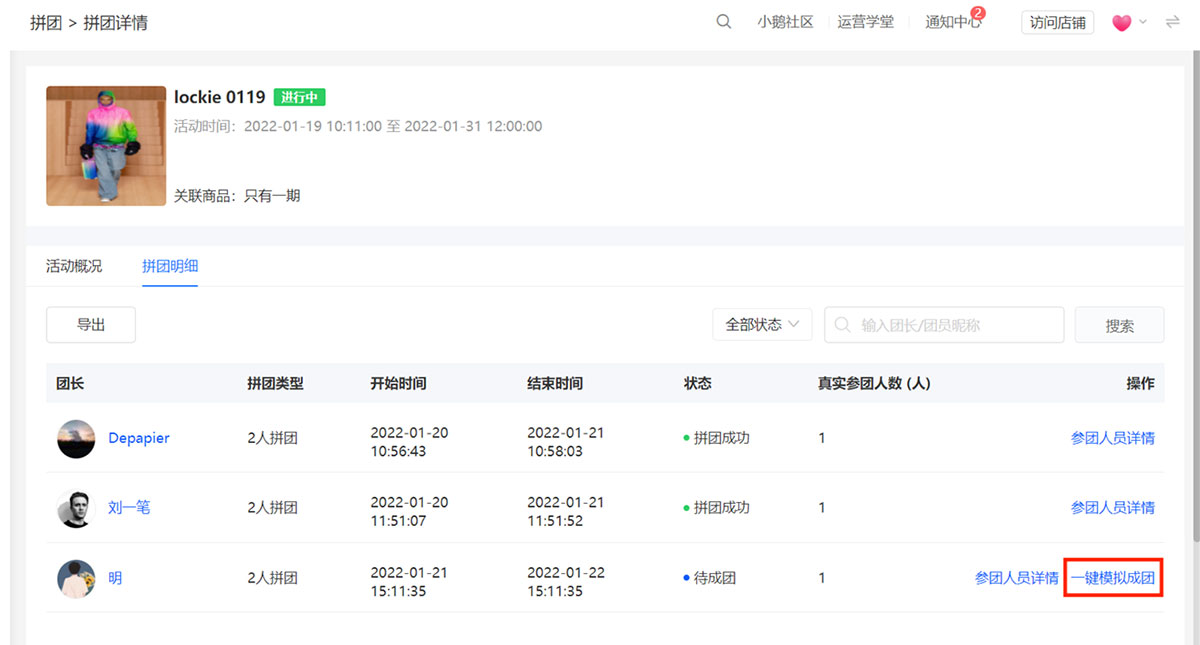This screenshot has width=1200, height=645.
Task: Click the 访问店铺 button
Action: [1057, 22]
